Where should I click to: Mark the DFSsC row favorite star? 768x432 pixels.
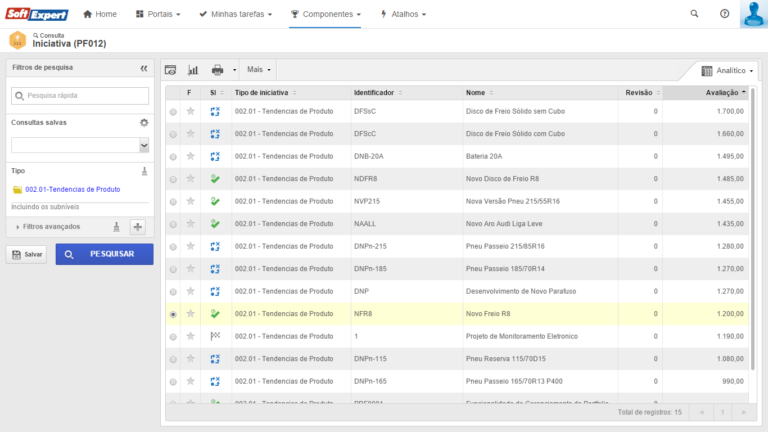click(190, 112)
